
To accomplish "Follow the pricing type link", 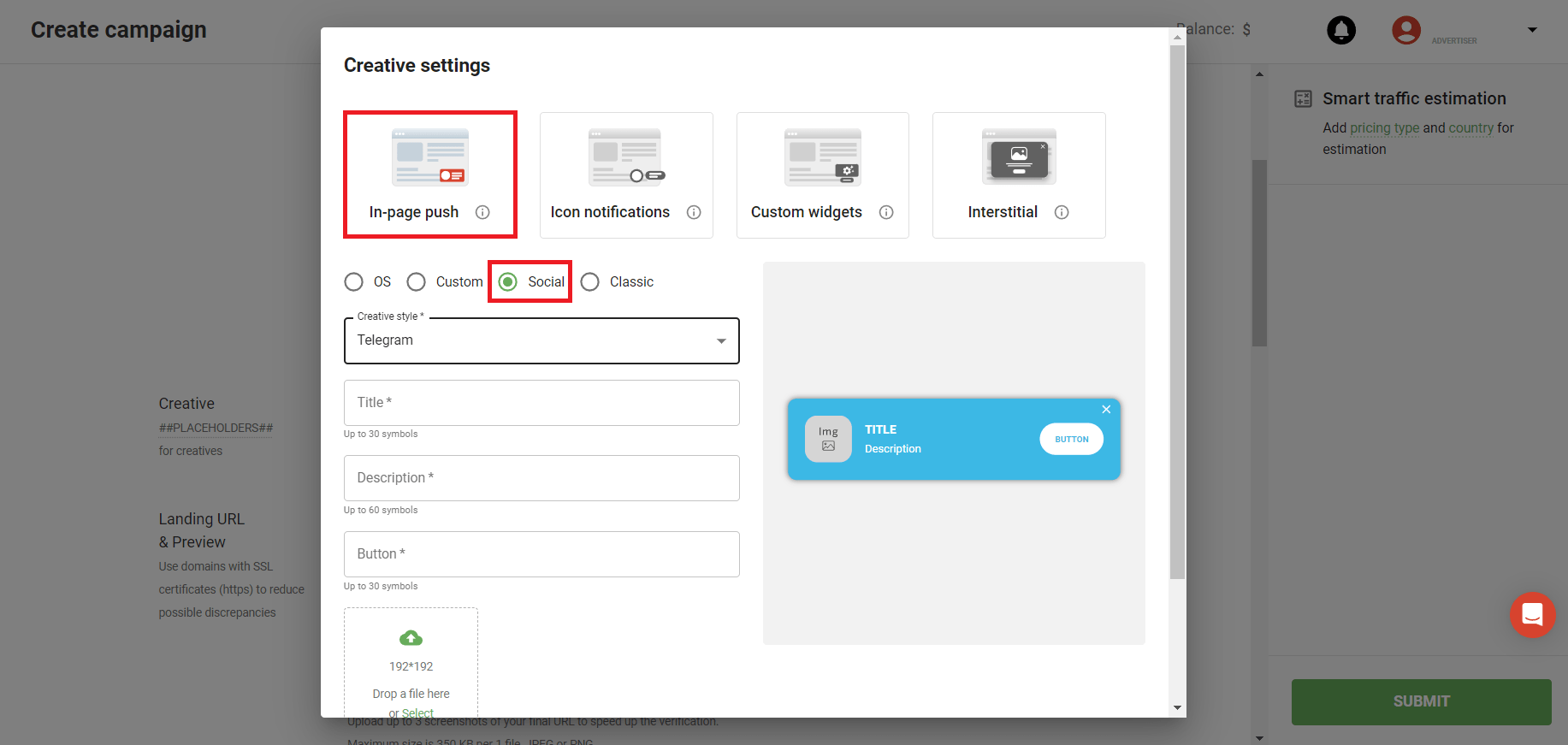I will point(1384,127).
